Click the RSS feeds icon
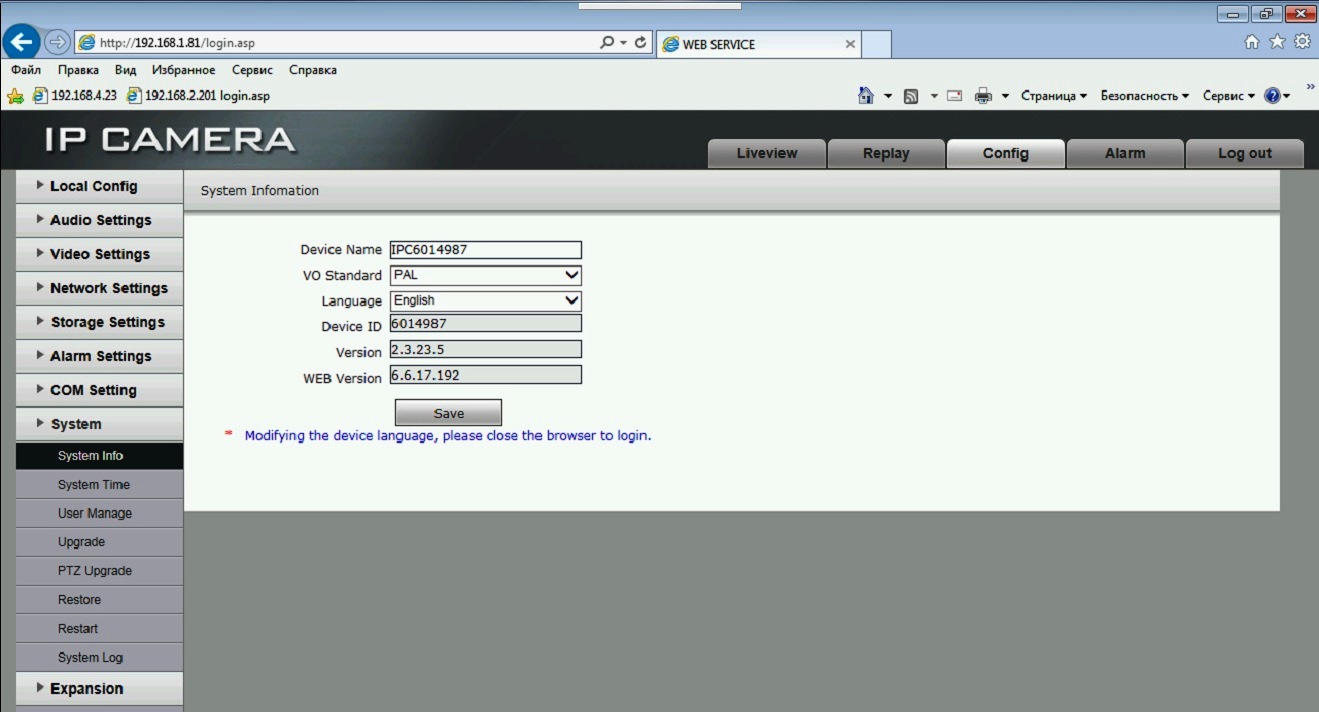The width and height of the screenshot is (1319, 712). coord(911,96)
